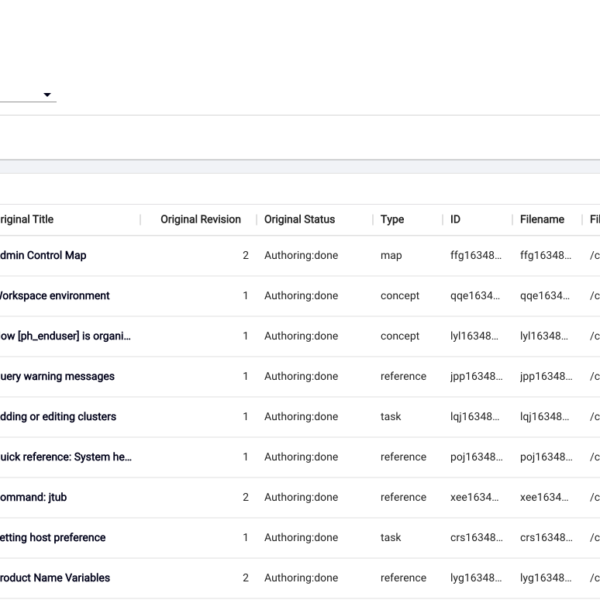
Task: Select the Product Name Variables row title
Action: pos(55,577)
